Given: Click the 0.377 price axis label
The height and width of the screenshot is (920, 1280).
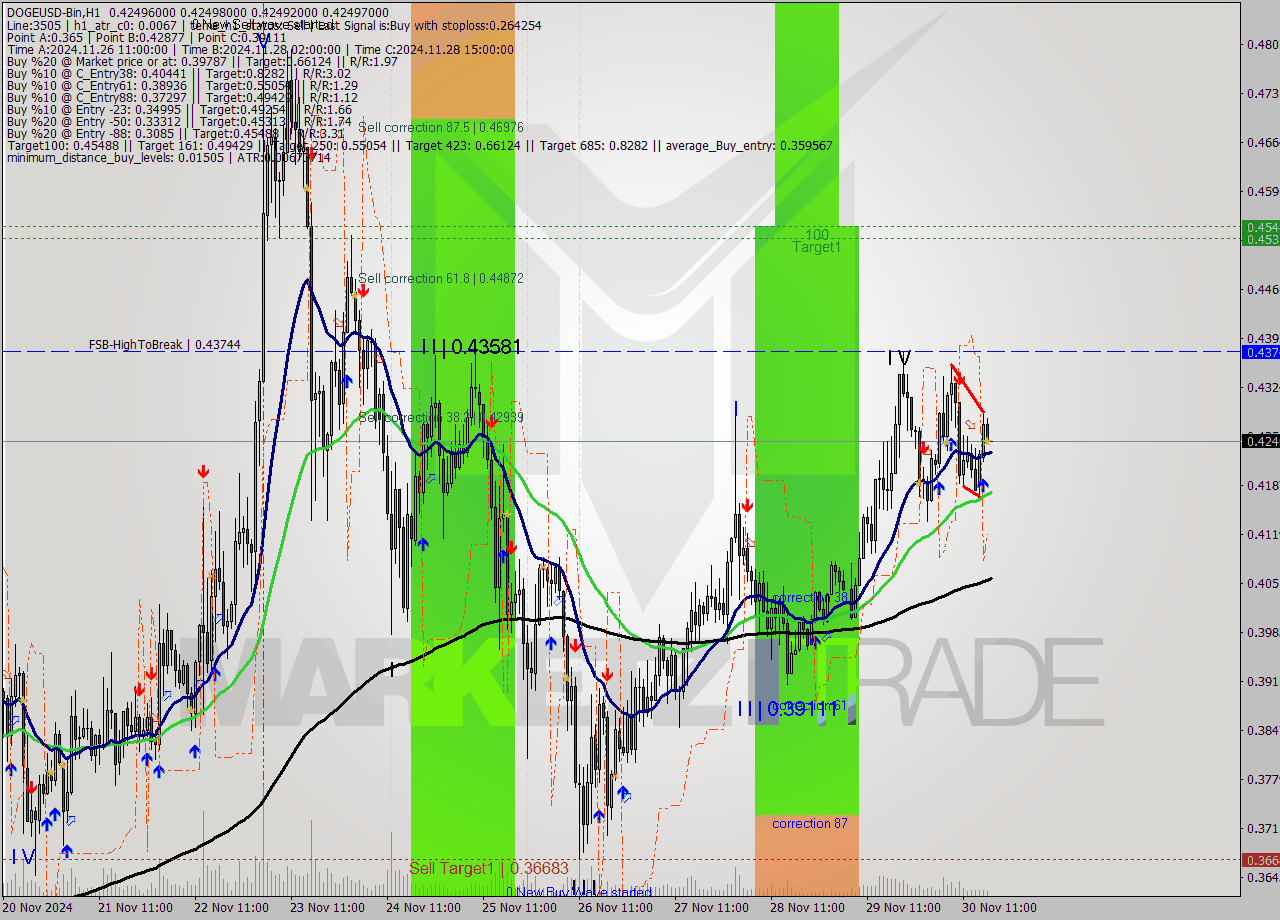Looking at the screenshot, I should 1262,779.
